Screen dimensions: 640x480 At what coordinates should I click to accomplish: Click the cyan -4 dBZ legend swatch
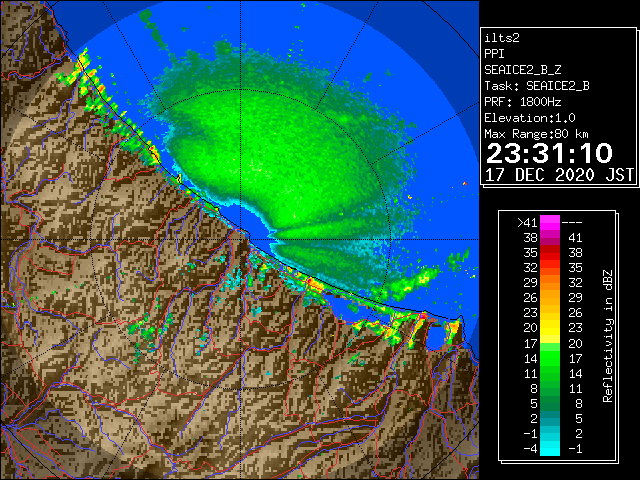550,449
